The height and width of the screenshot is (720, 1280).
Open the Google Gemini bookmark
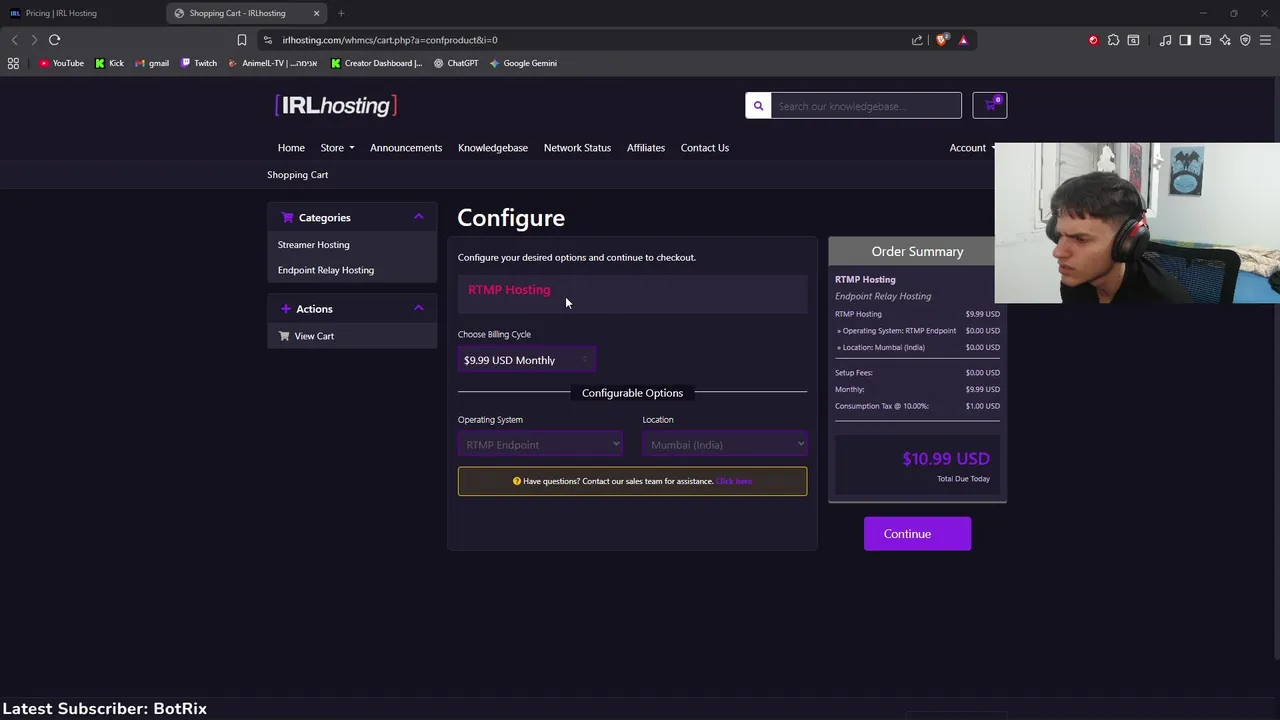(x=523, y=63)
